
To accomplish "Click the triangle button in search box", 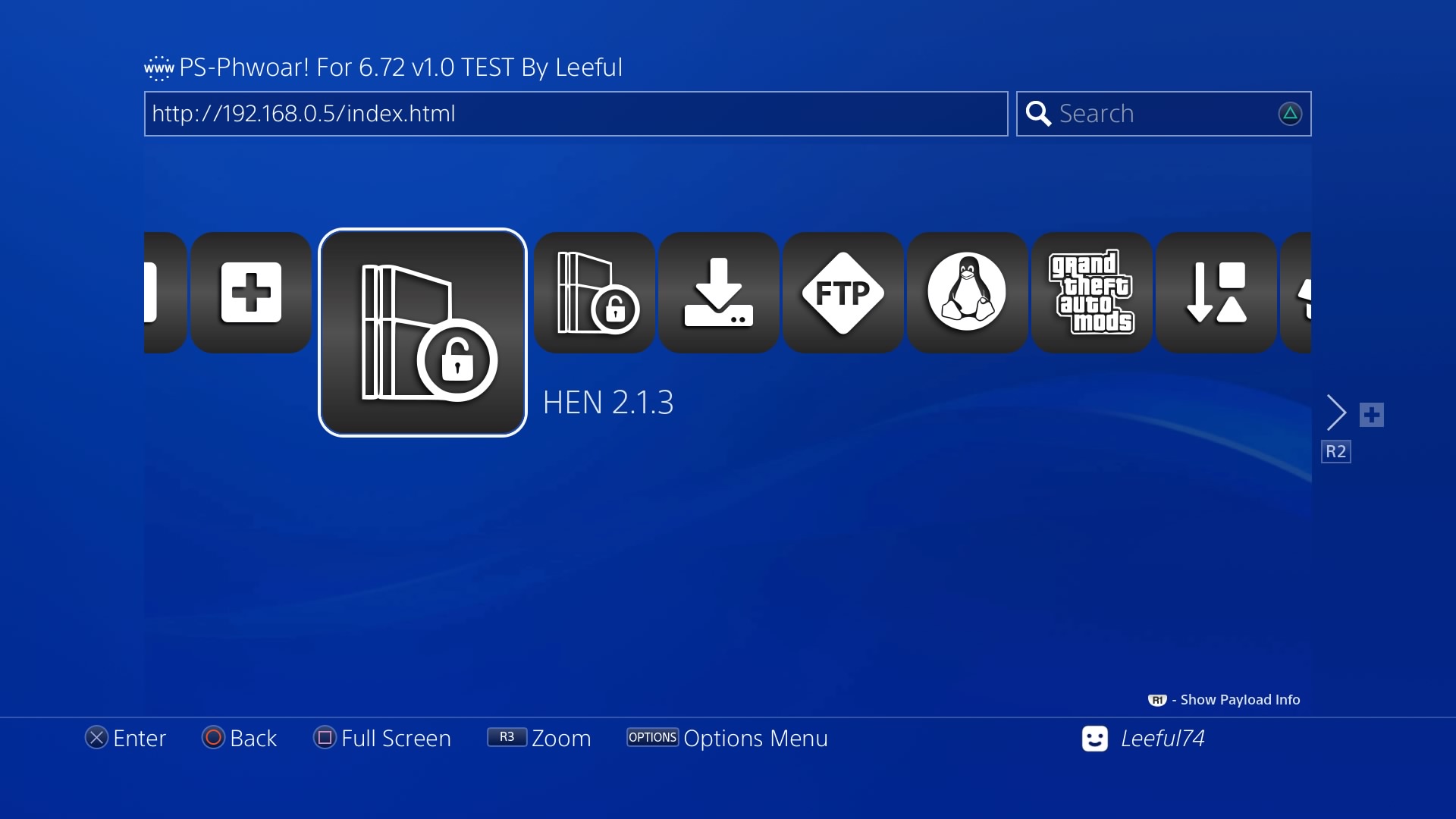I will click(1290, 114).
